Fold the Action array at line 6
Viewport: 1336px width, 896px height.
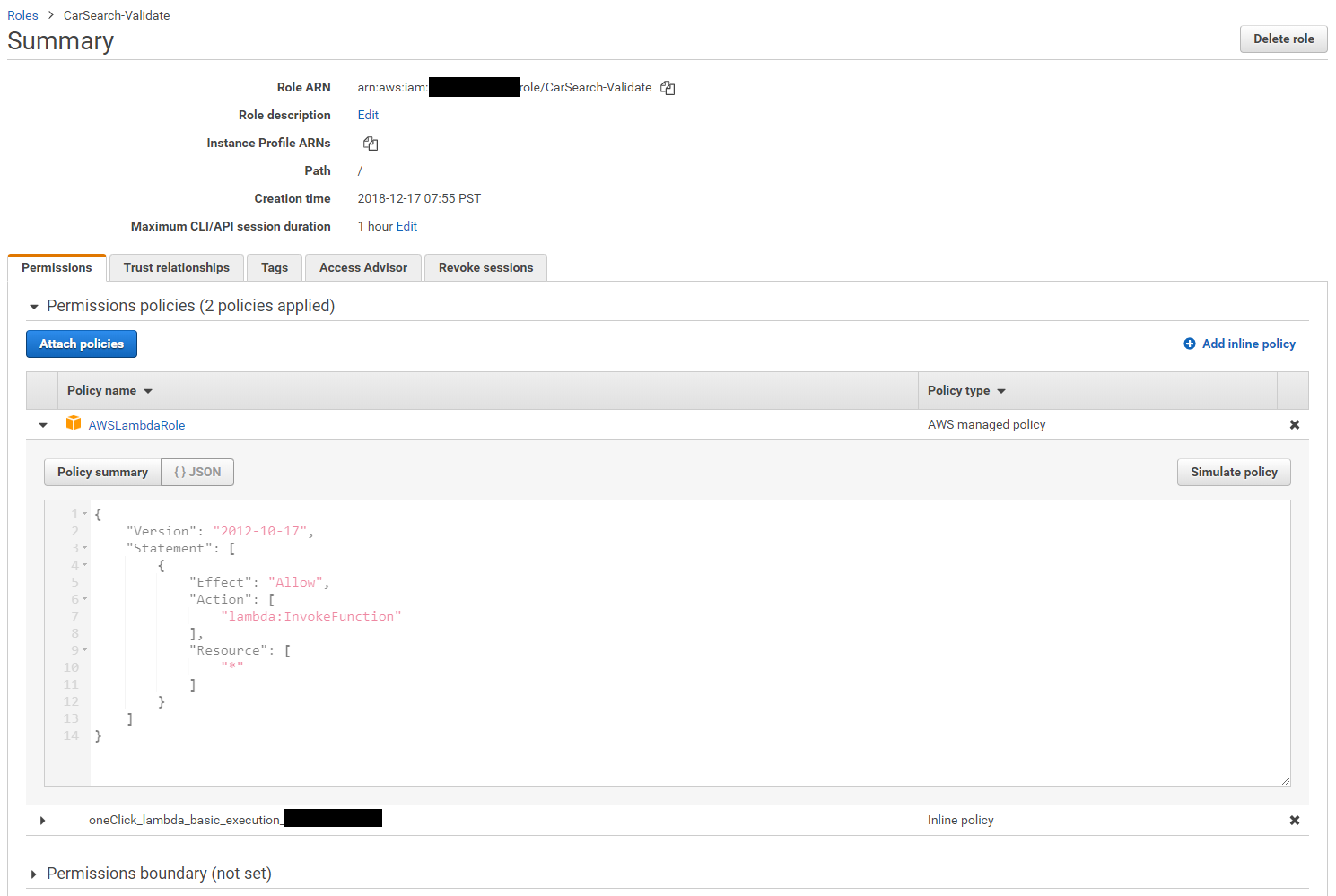(85, 599)
